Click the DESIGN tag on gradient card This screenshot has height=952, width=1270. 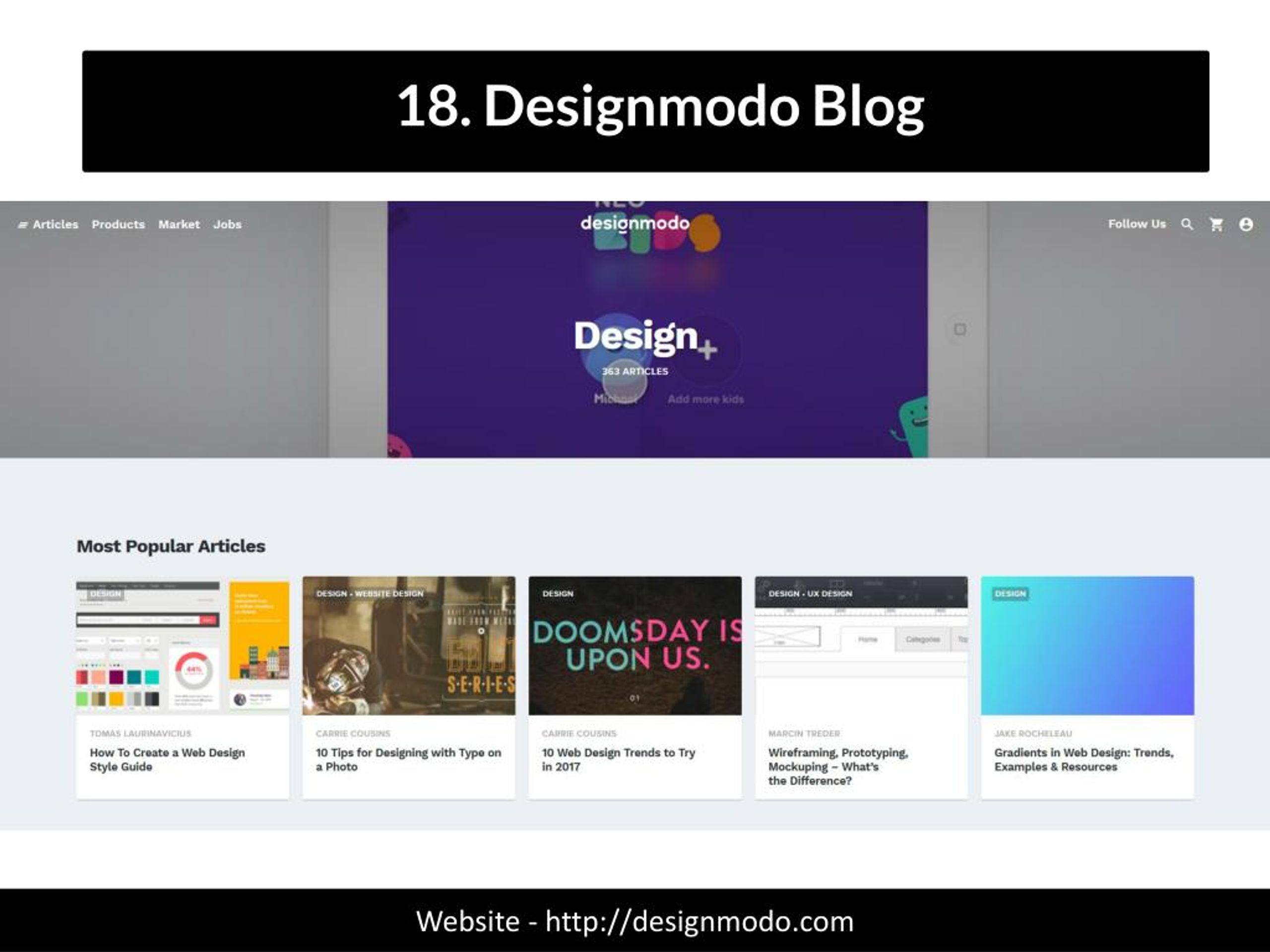(1011, 594)
